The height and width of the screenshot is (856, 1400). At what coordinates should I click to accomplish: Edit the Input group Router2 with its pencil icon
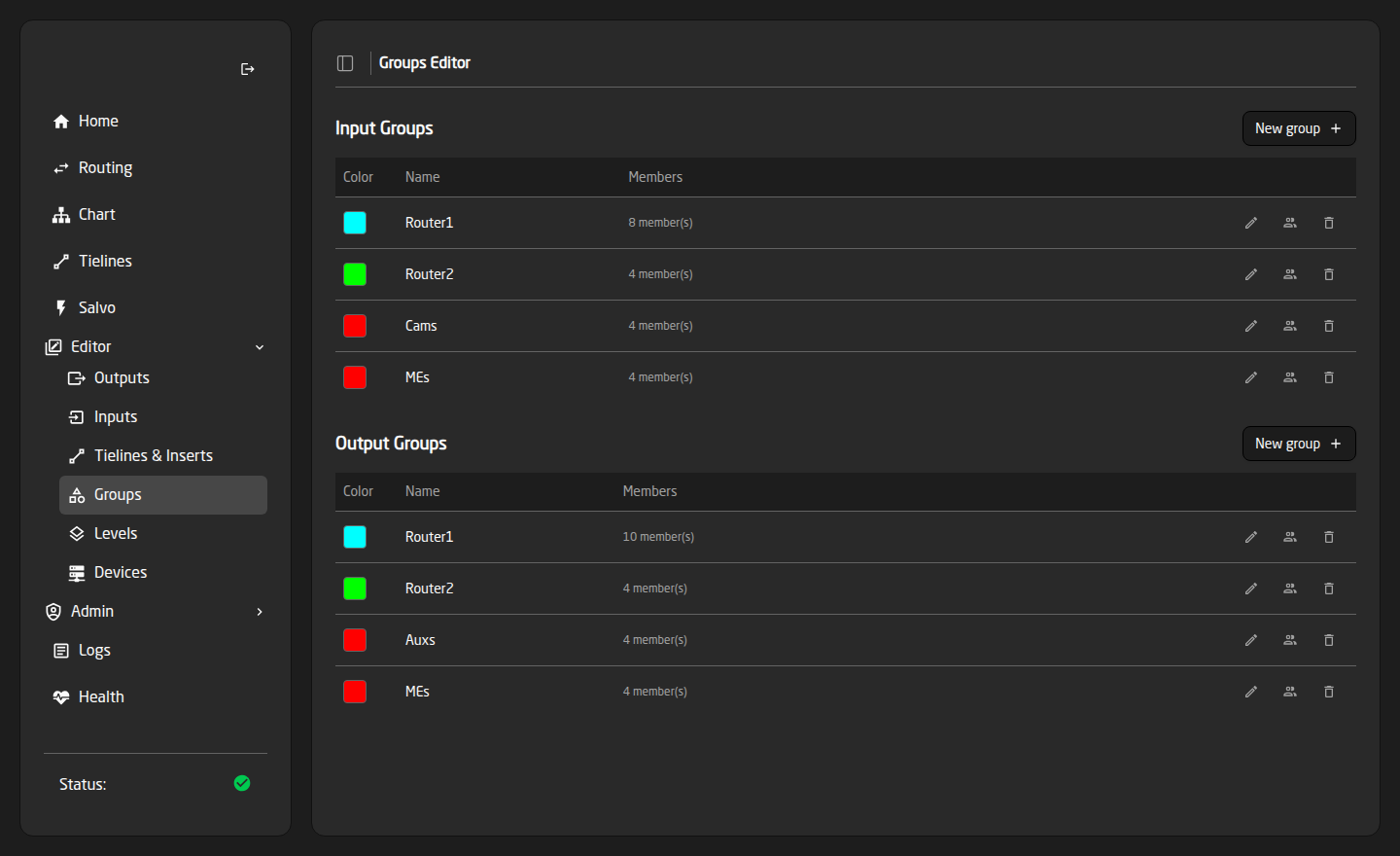[x=1251, y=274]
